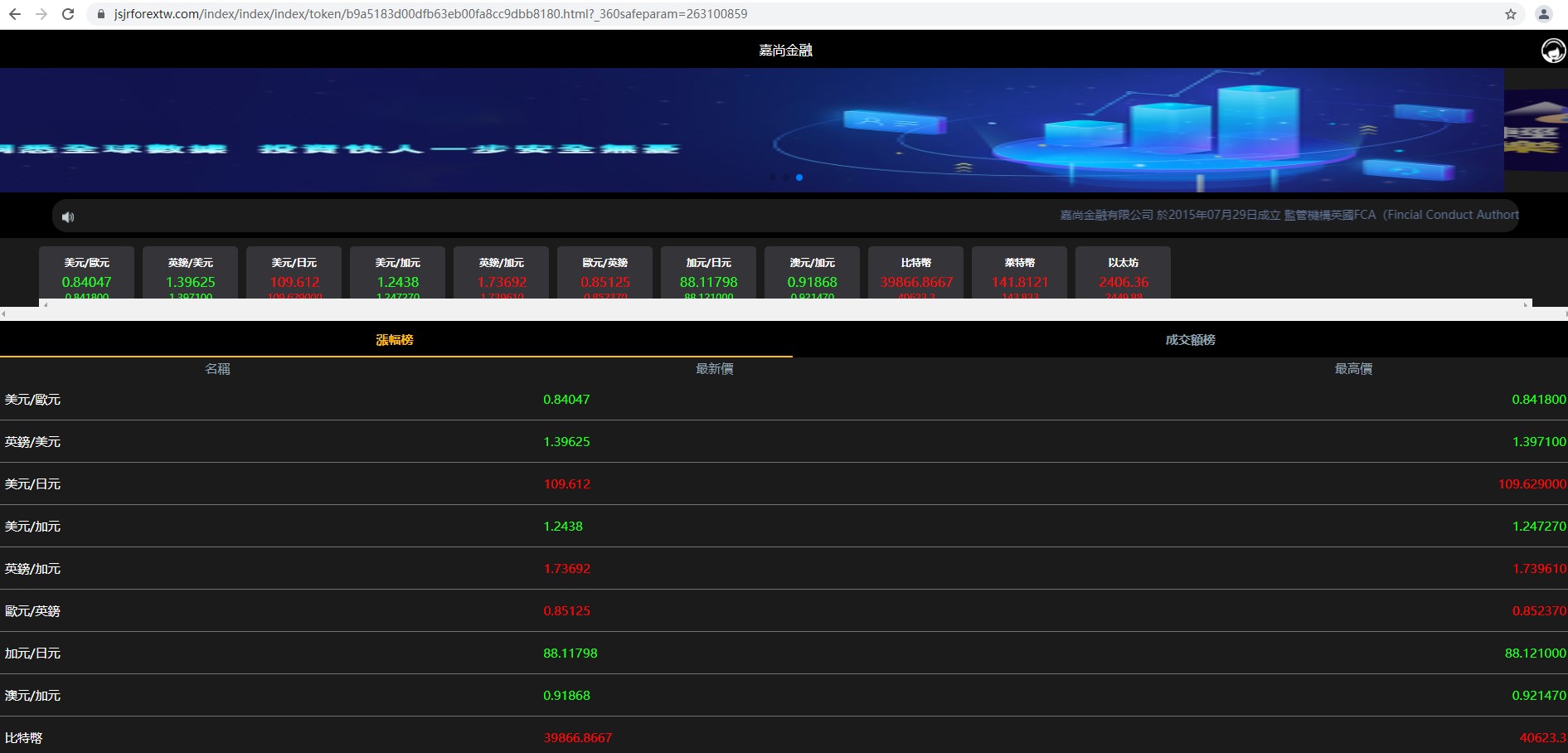Click the customer service headset icon
This screenshot has height=753, width=1568.
tap(1552, 51)
